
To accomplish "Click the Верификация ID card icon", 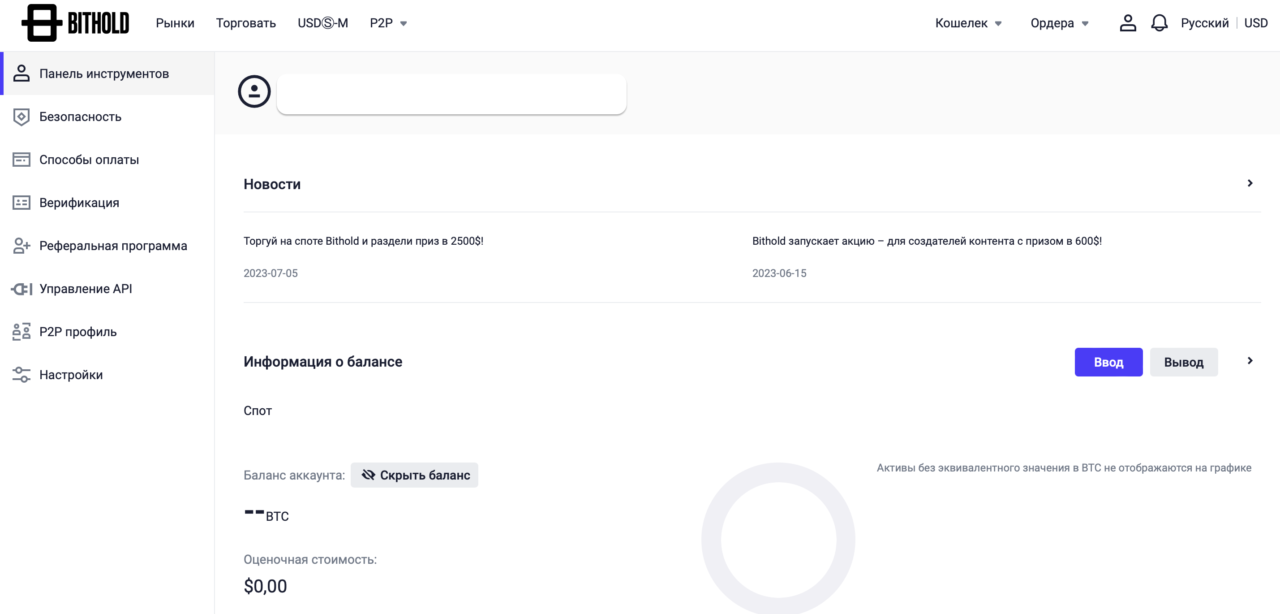I will pyautogui.click(x=21, y=203).
